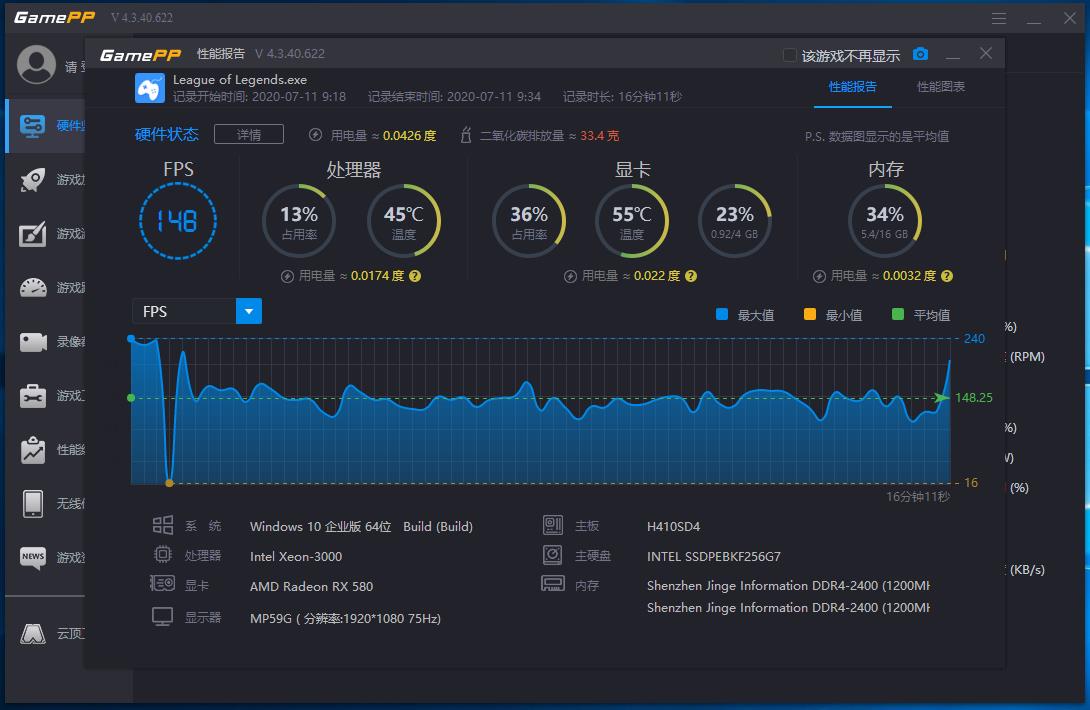Viewport: 1090px width, 710px height.
Task: Open the FPS metric dropdown
Action: (185, 311)
